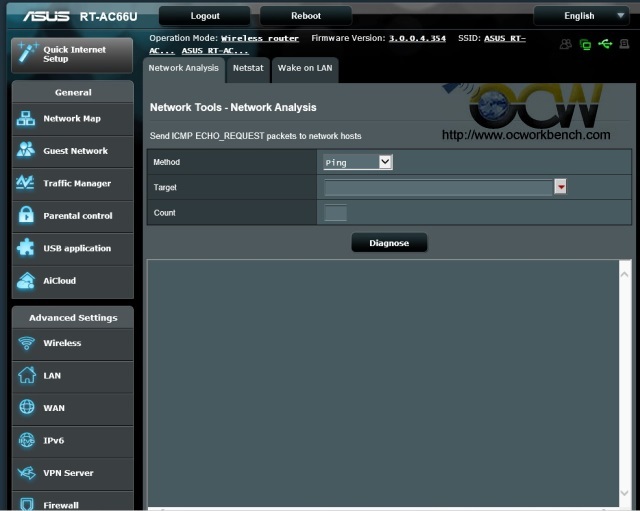This screenshot has width=640, height=511.
Task: Open AiCloud menu label
Action: 60,280
